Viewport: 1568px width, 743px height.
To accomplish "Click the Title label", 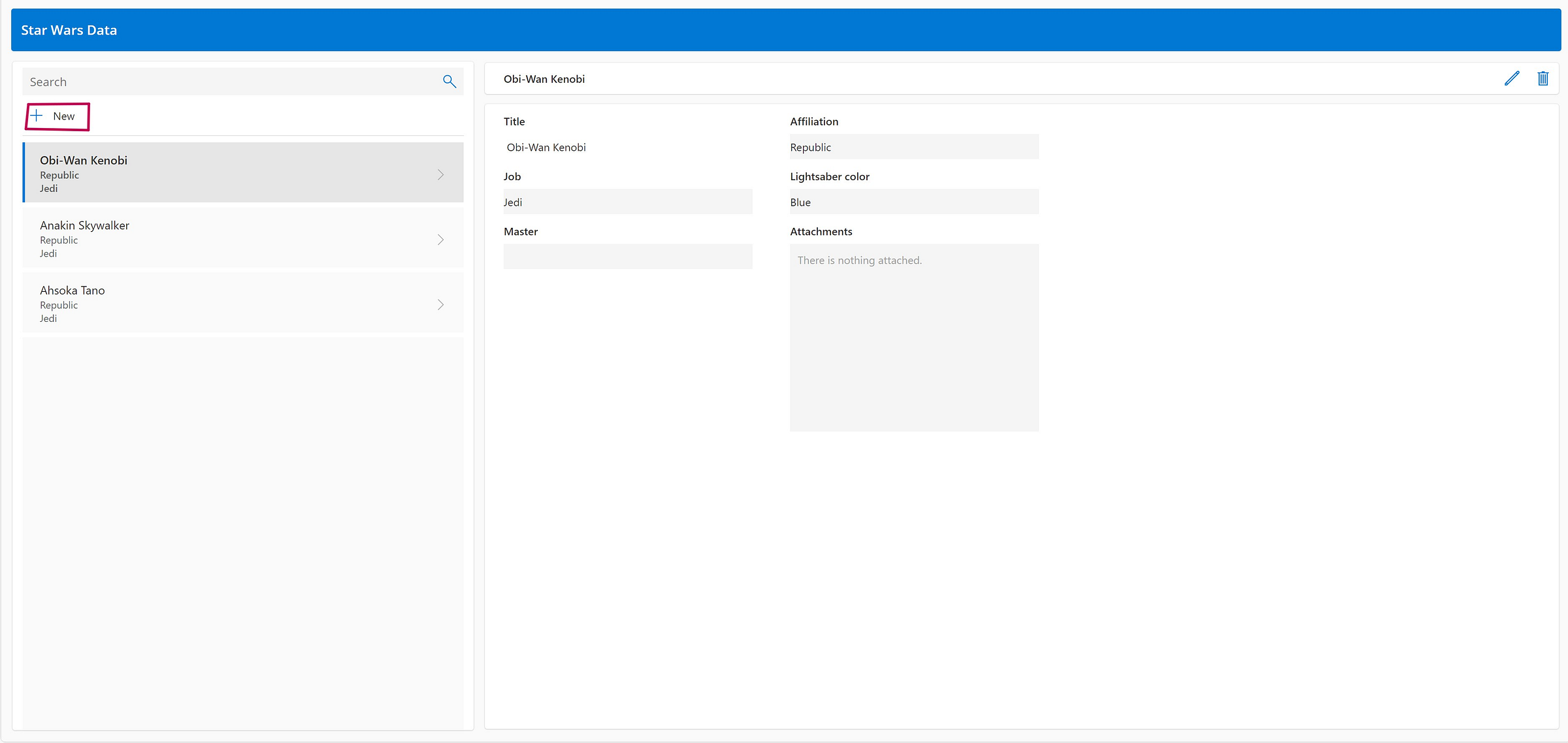I will coord(514,121).
